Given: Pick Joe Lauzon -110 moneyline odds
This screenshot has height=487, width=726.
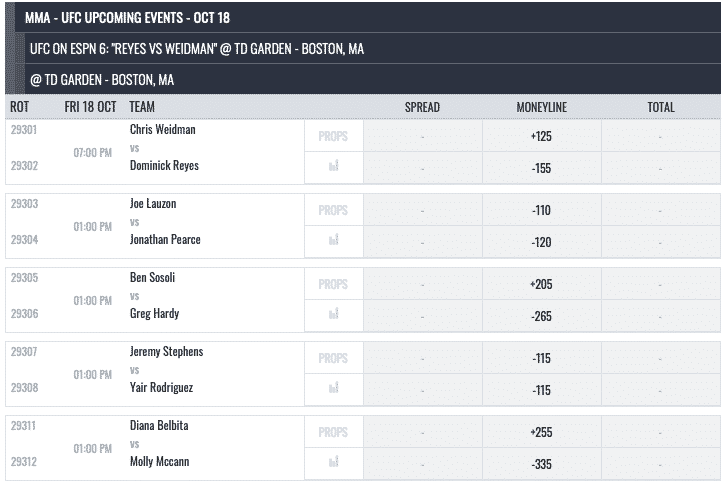Looking at the screenshot, I should tap(542, 210).
